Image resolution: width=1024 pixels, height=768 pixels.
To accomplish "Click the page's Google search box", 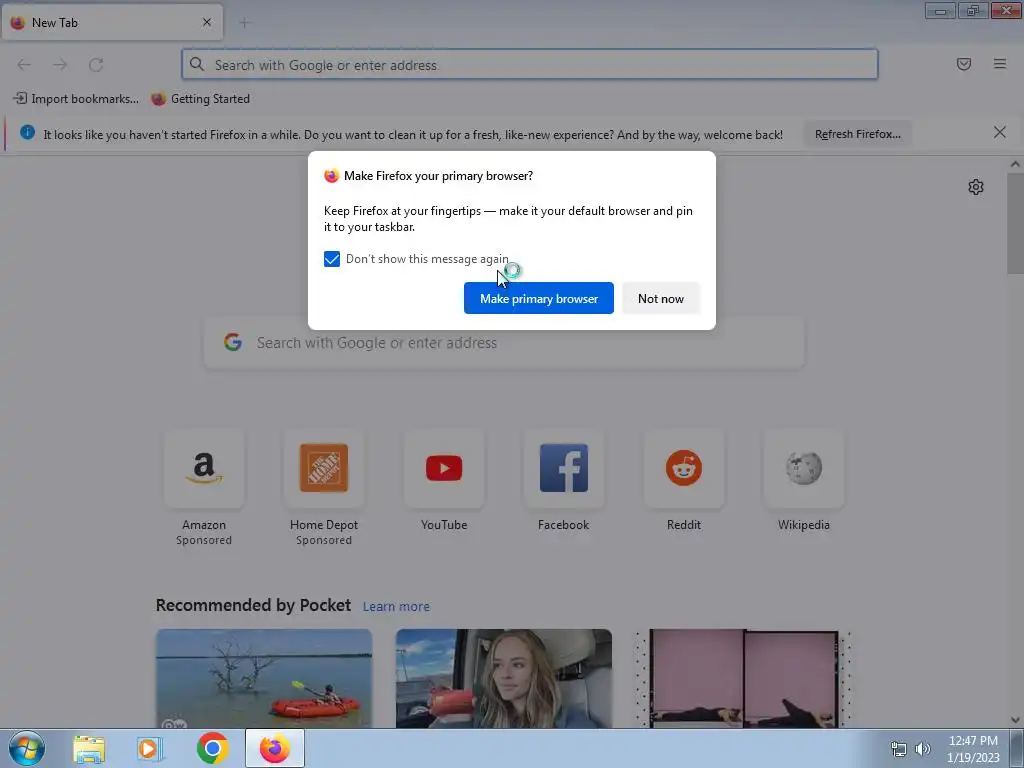I will click(505, 343).
